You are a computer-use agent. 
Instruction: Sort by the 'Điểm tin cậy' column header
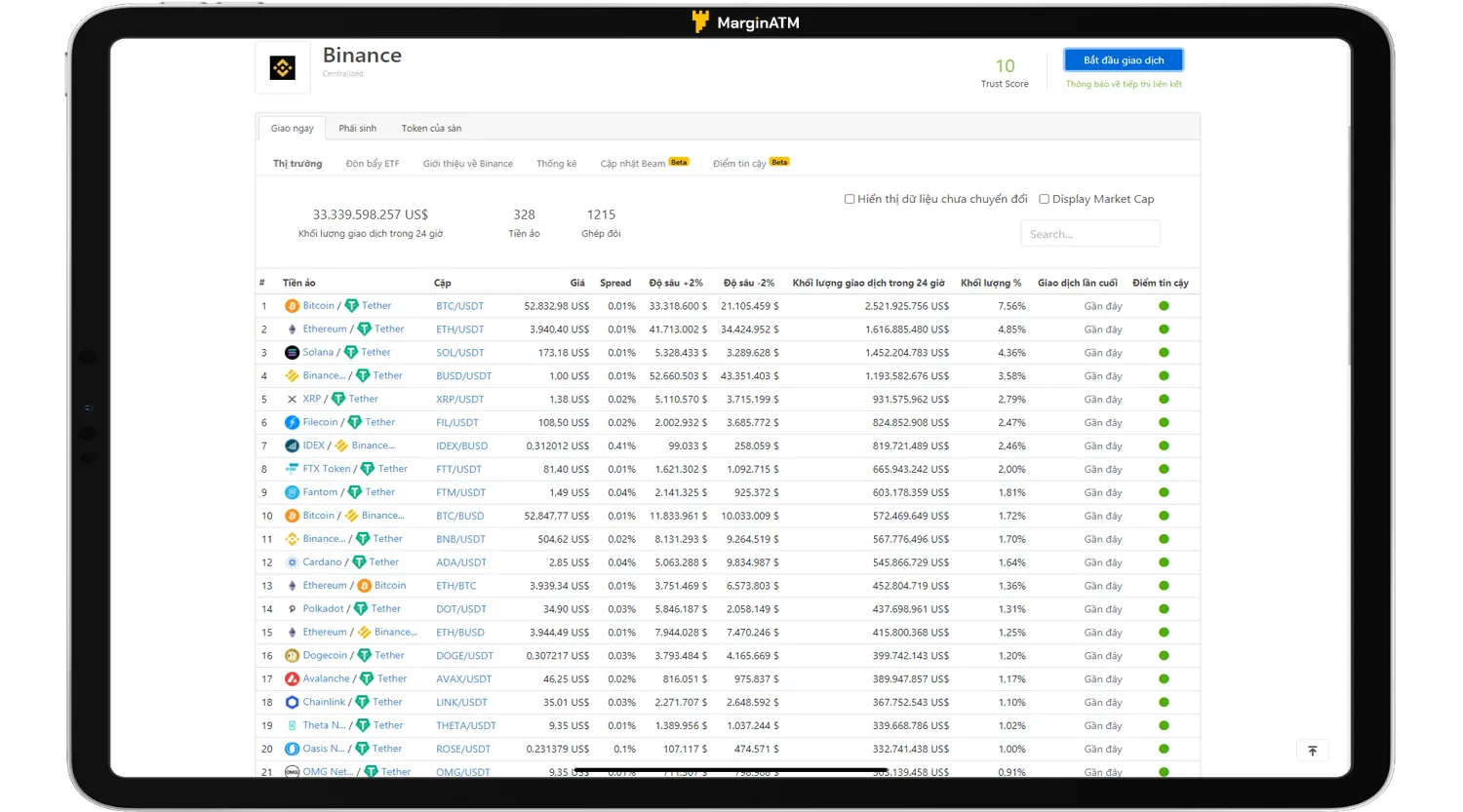[1161, 283]
